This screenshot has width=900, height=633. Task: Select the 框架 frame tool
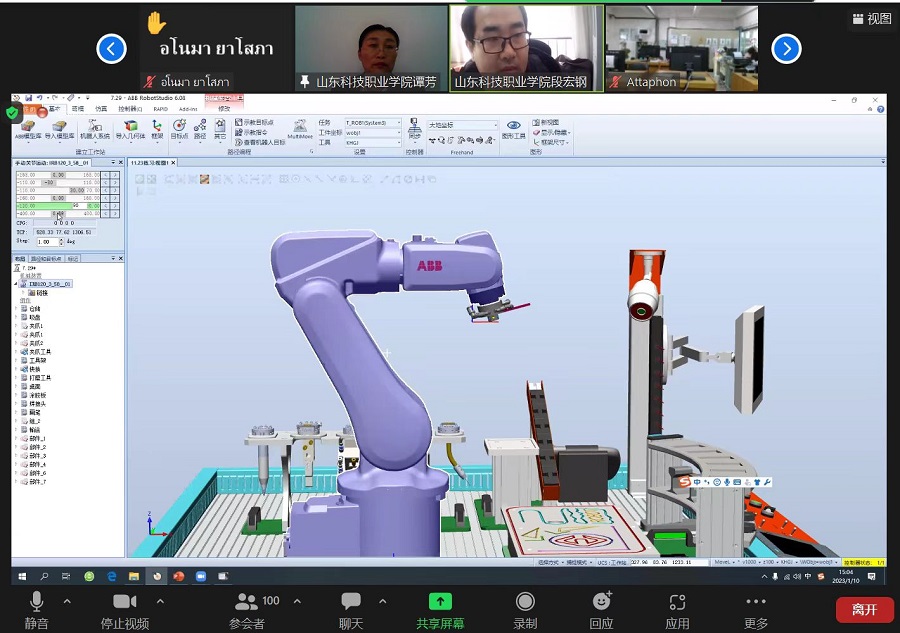(x=157, y=130)
